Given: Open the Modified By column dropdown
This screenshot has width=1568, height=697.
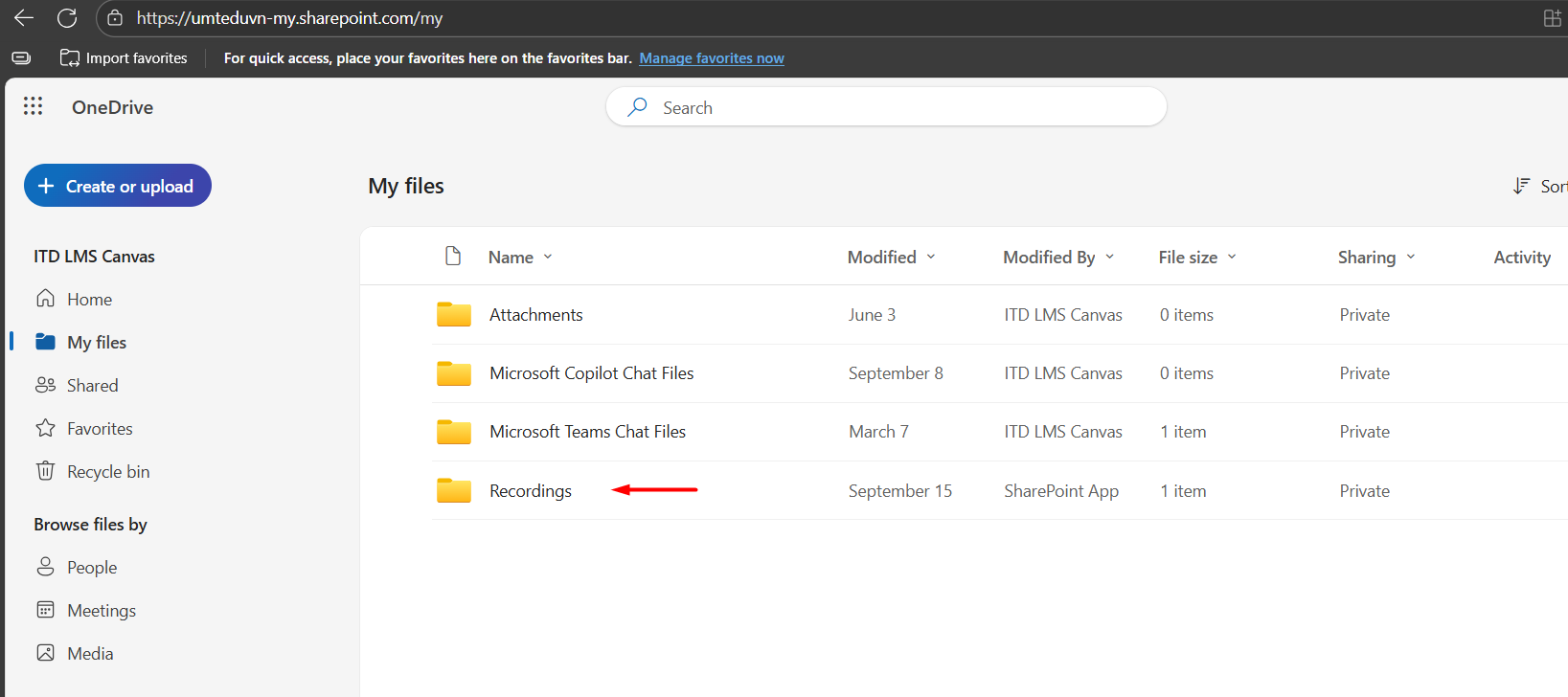Looking at the screenshot, I should pos(1109,257).
